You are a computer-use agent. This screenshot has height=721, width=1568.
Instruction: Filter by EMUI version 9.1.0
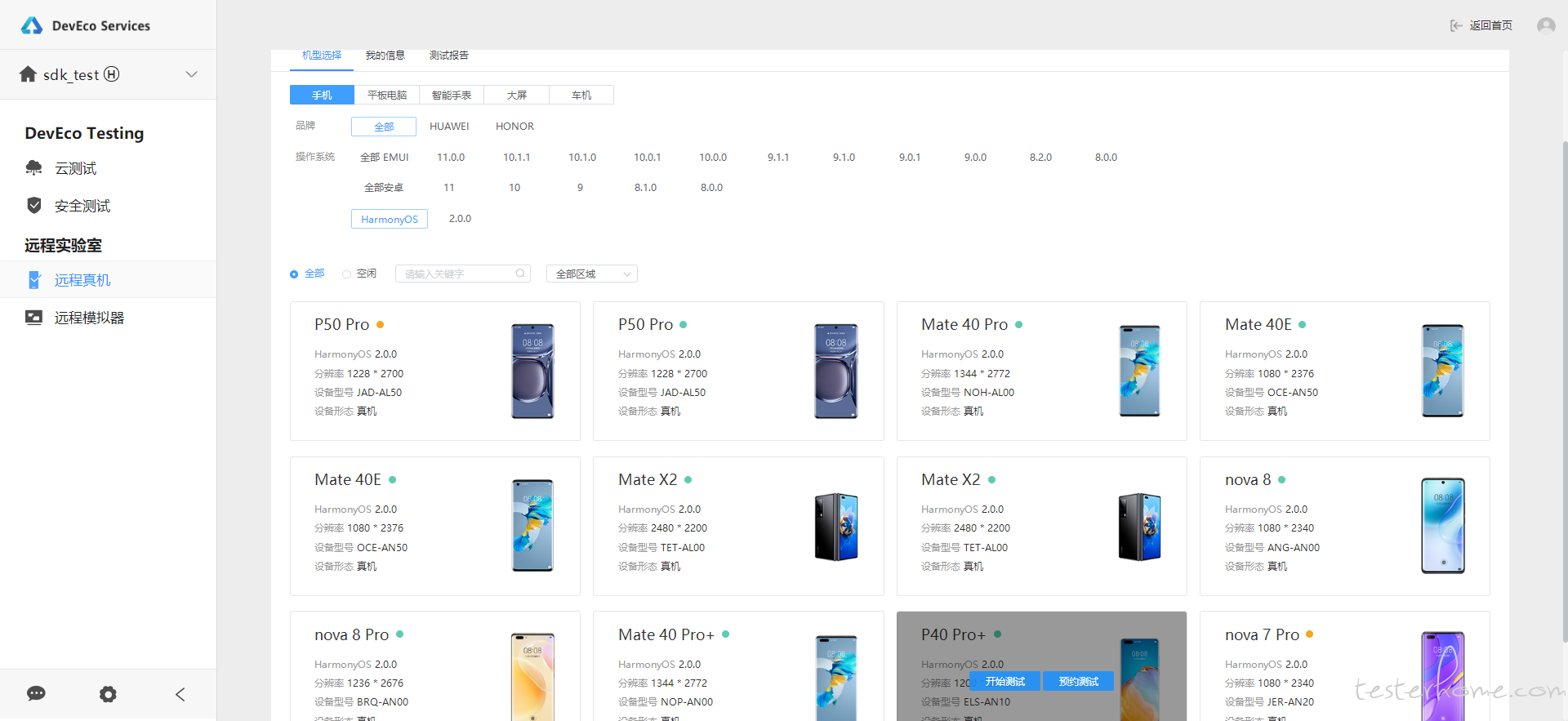[844, 158]
